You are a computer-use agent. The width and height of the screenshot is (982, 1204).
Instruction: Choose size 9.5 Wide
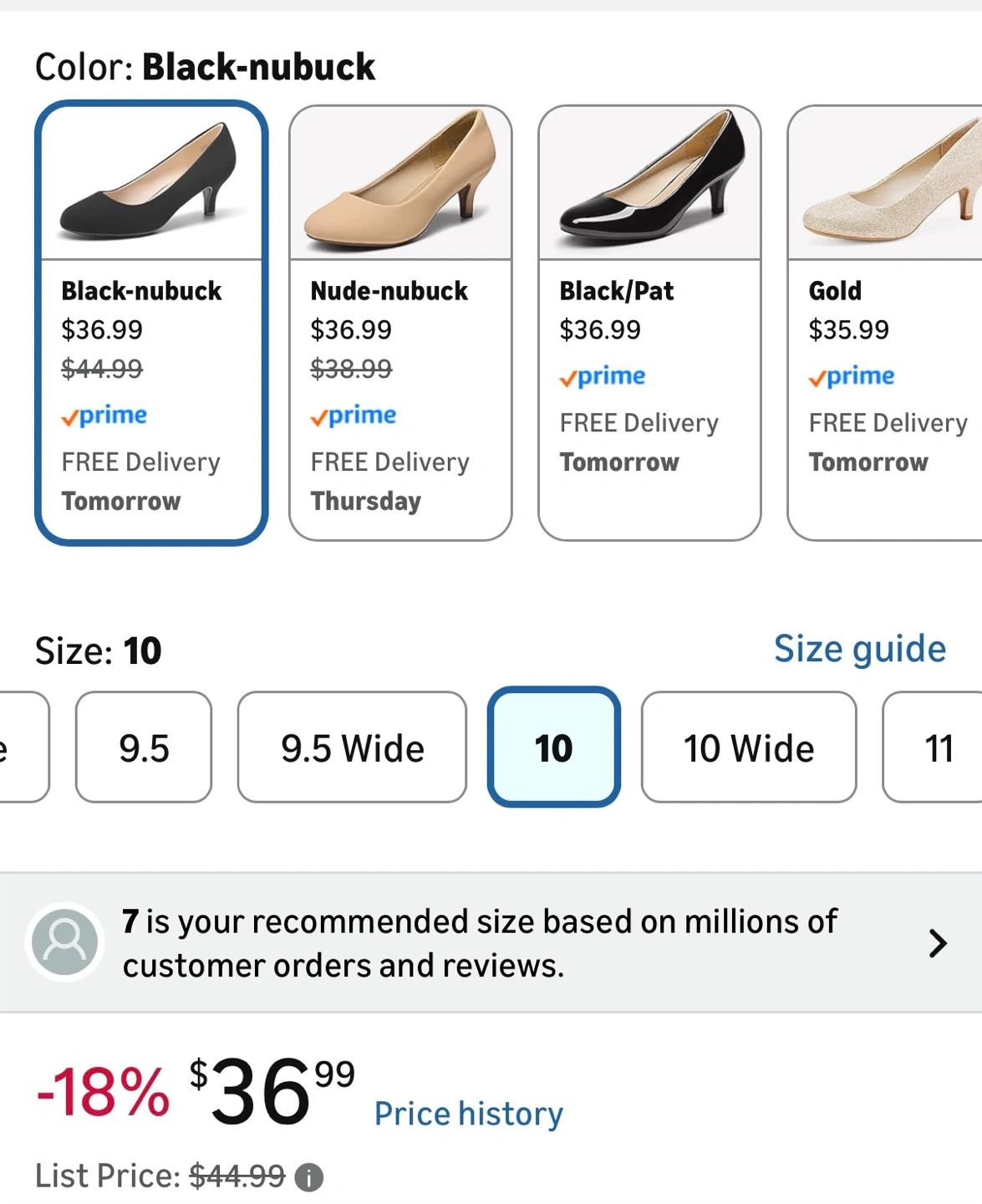click(x=352, y=747)
